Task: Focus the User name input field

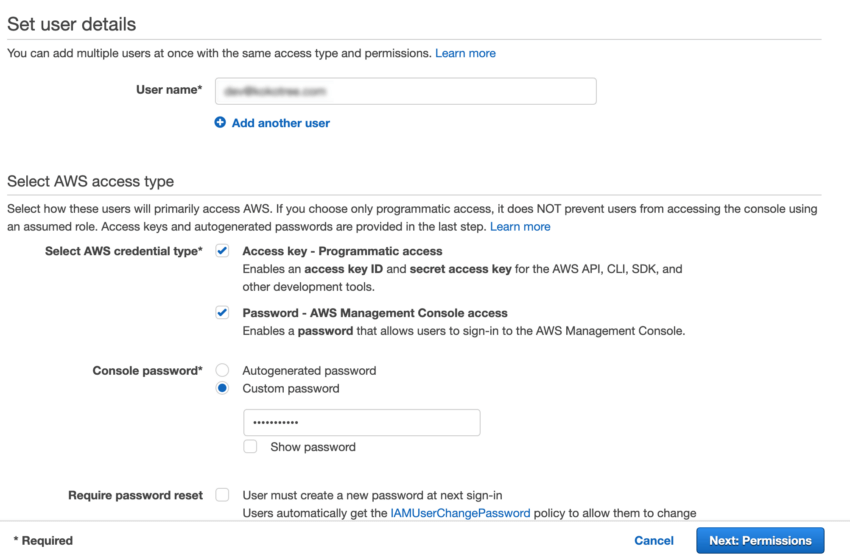Action: 405,91
